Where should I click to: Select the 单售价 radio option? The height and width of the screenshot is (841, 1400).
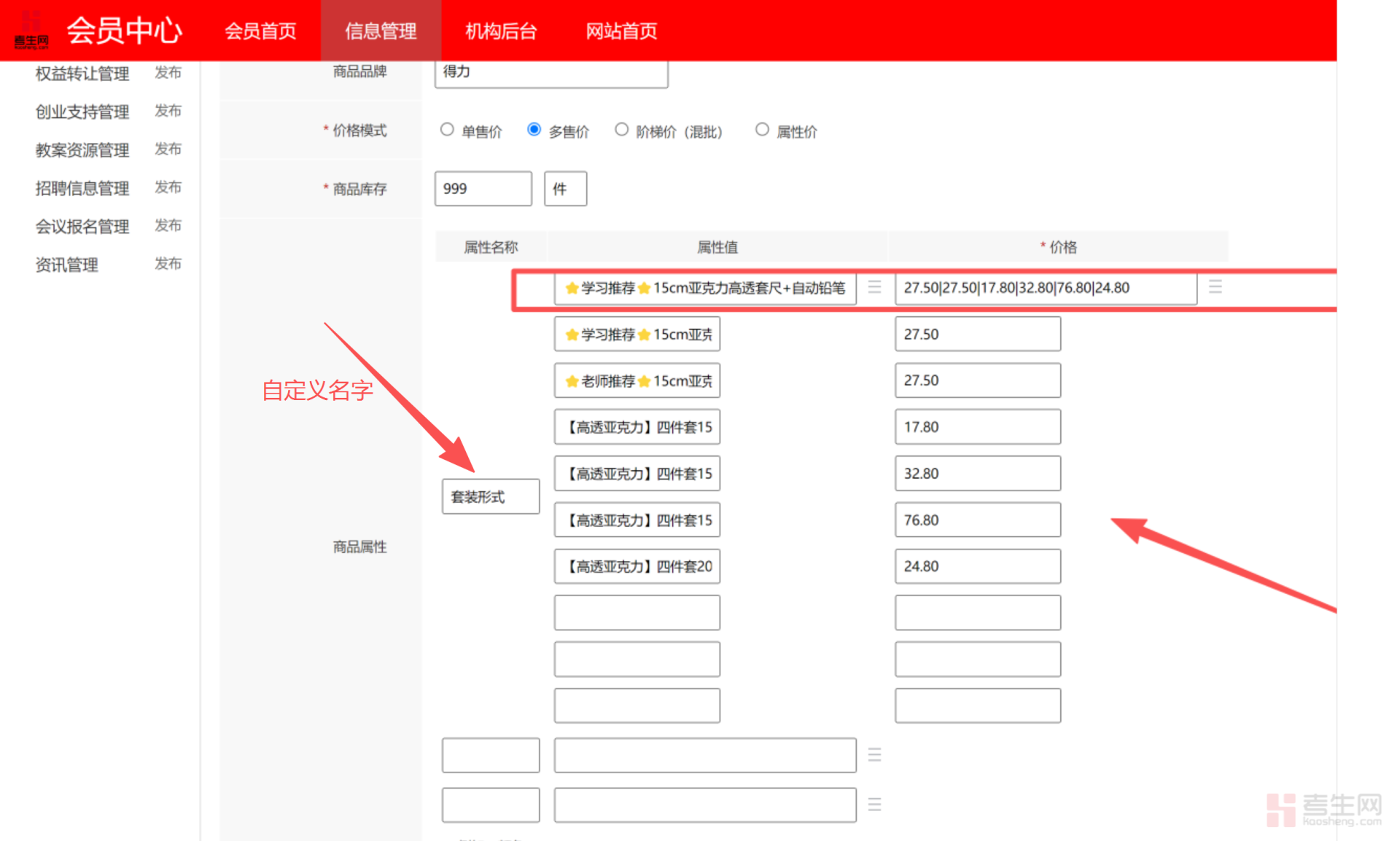[x=447, y=130]
